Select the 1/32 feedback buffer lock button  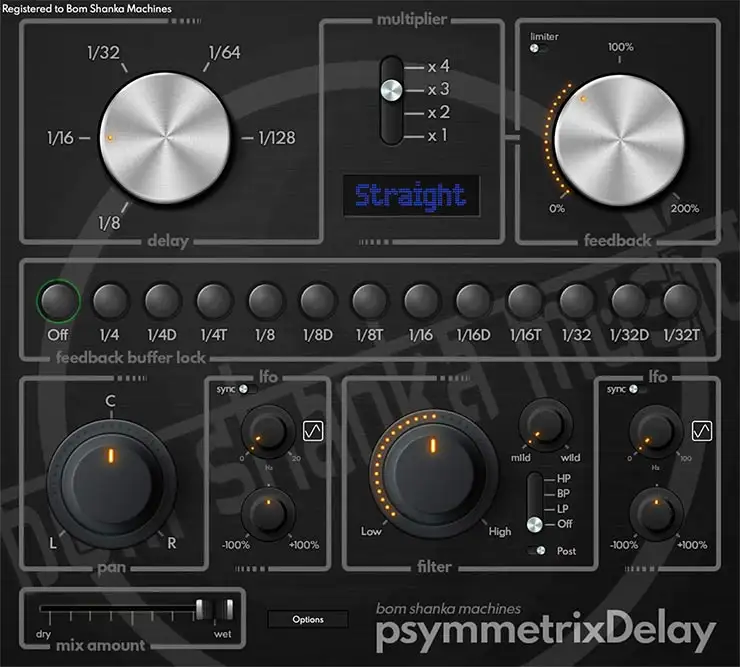[x=577, y=301]
